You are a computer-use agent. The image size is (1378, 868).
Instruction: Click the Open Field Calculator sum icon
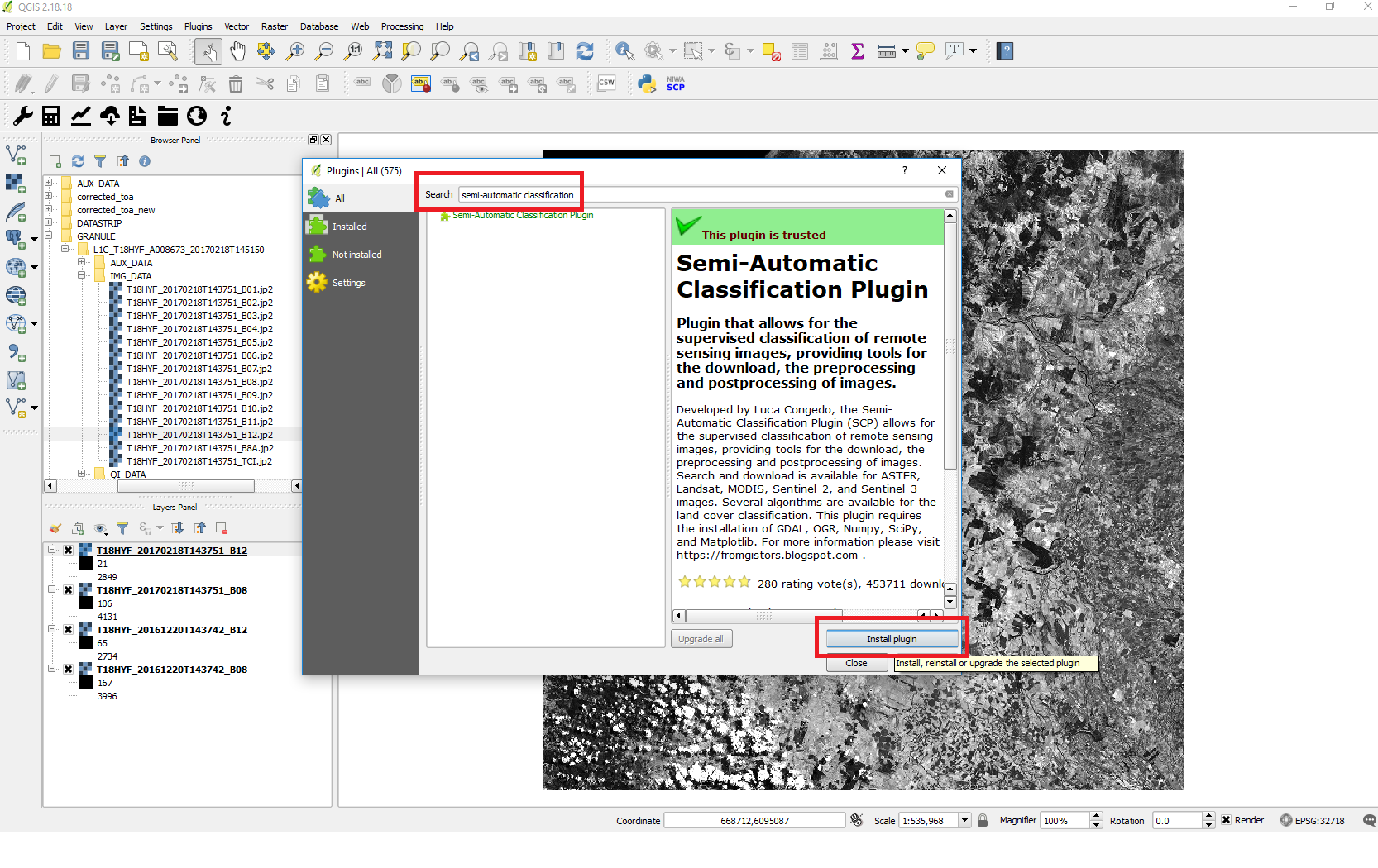point(858,51)
